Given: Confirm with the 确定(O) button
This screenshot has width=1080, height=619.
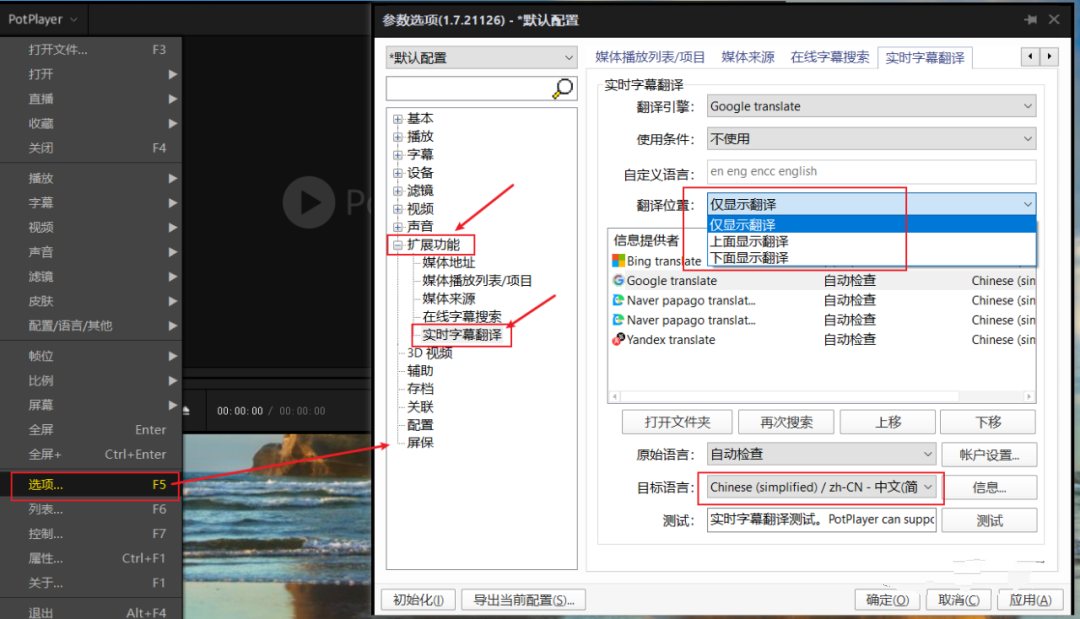Looking at the screenshot, I should coord(887,600).
